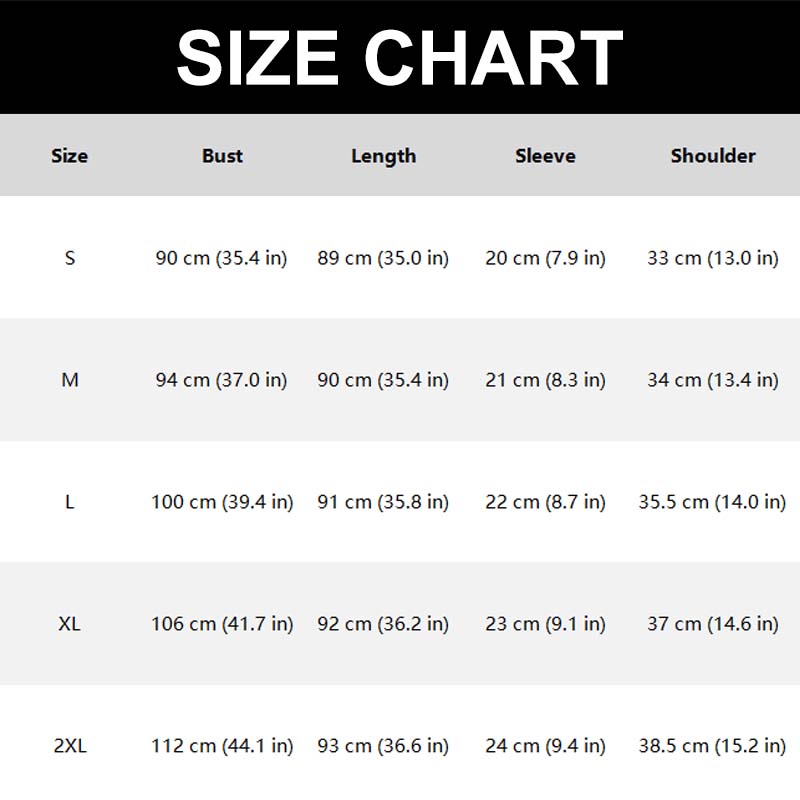Click the Bust column header
Viewport: 800px width, 800px height.
pyautogui.click(x=222, y=156)
